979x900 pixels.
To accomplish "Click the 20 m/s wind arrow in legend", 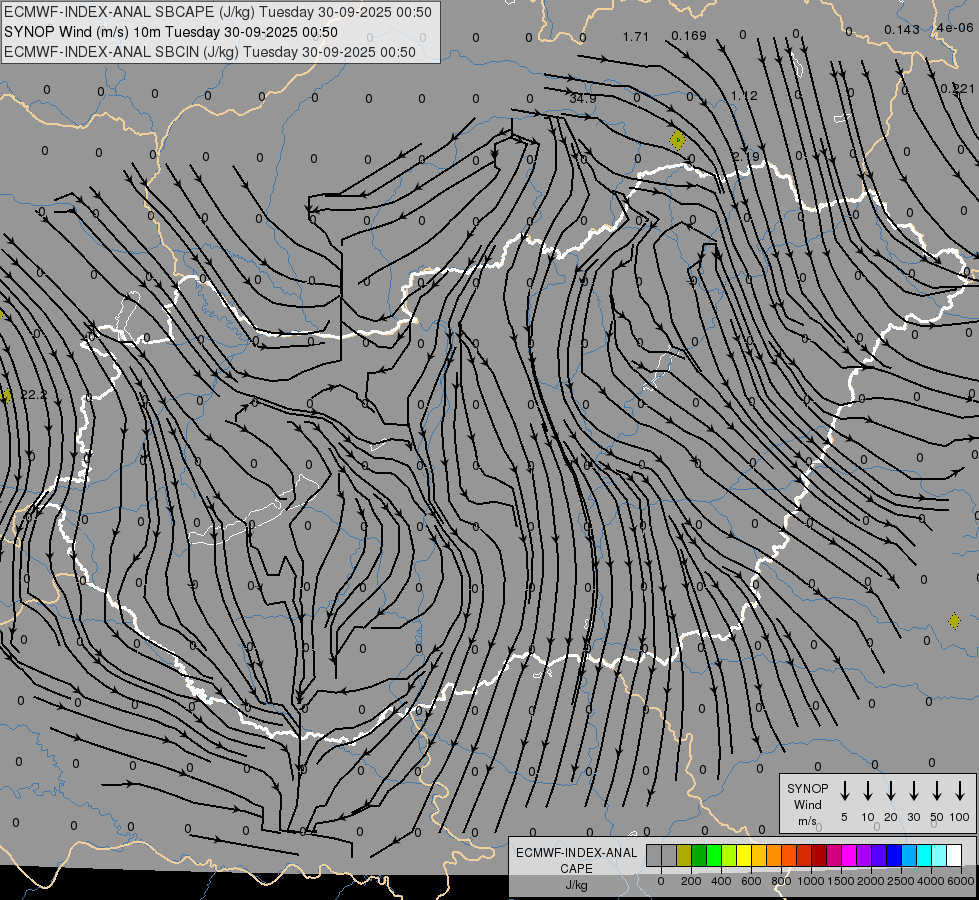I will [x=891, y=791].
